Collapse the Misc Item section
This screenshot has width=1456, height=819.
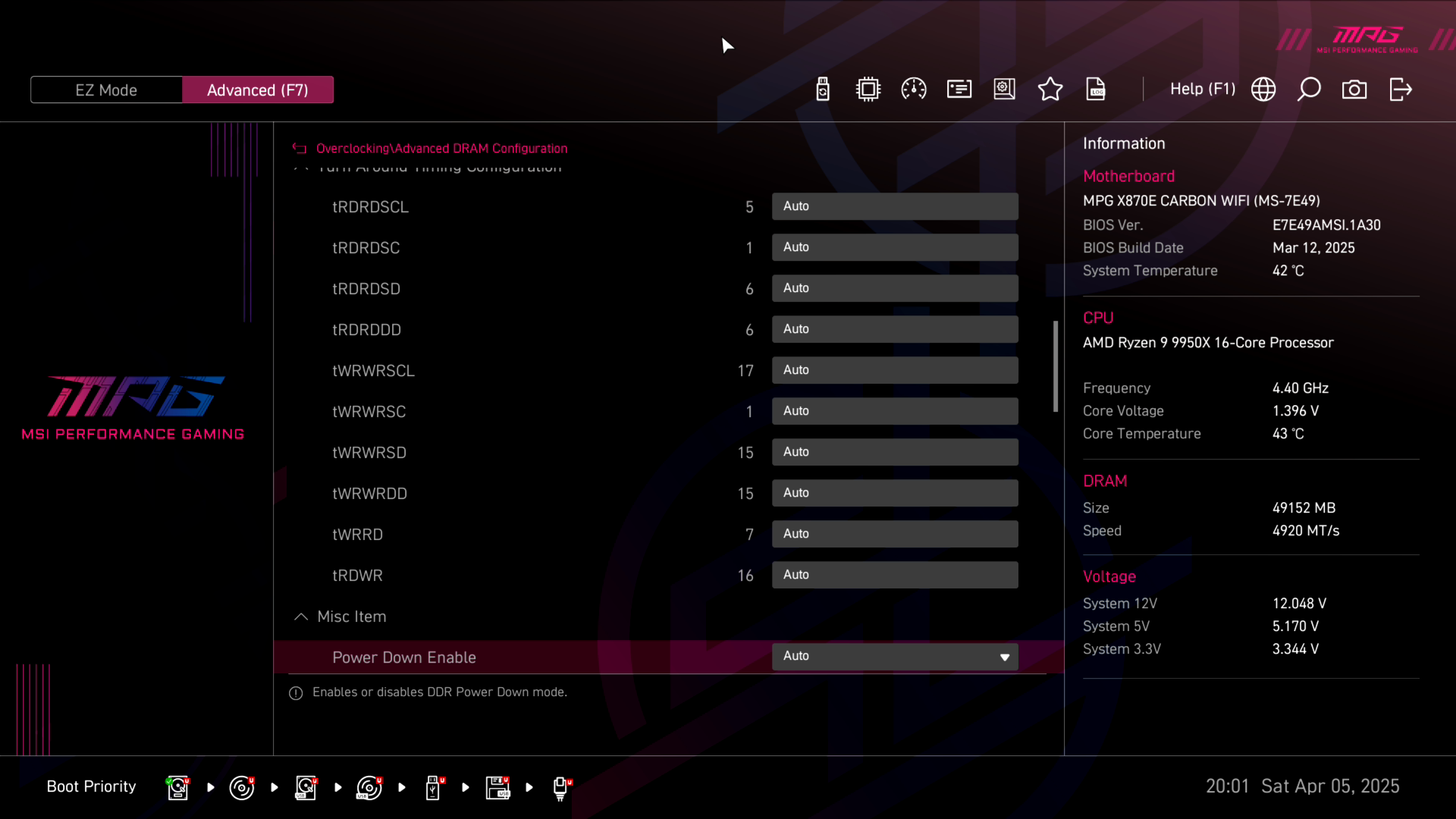pyautogui.click(x=301, y=617)
